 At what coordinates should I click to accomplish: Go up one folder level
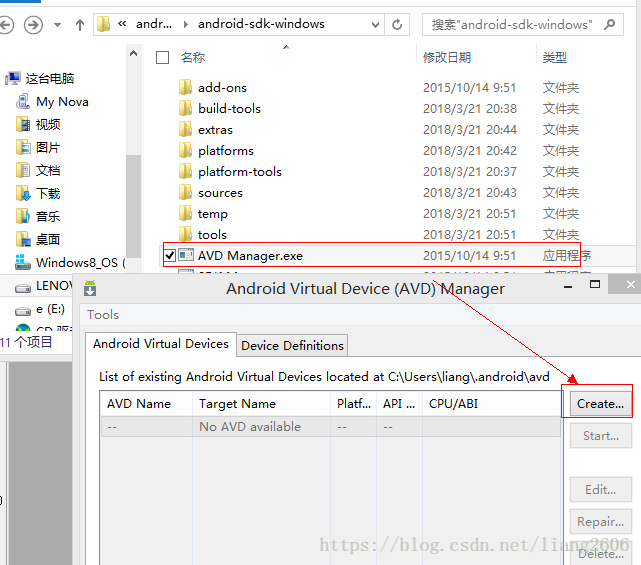pyautogui.click(x=80, y=25)
